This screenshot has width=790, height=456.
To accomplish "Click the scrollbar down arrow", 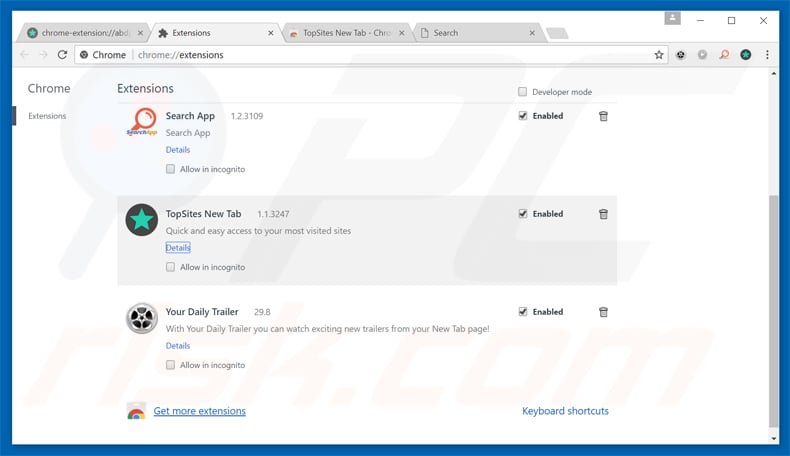I will (773, 438).
